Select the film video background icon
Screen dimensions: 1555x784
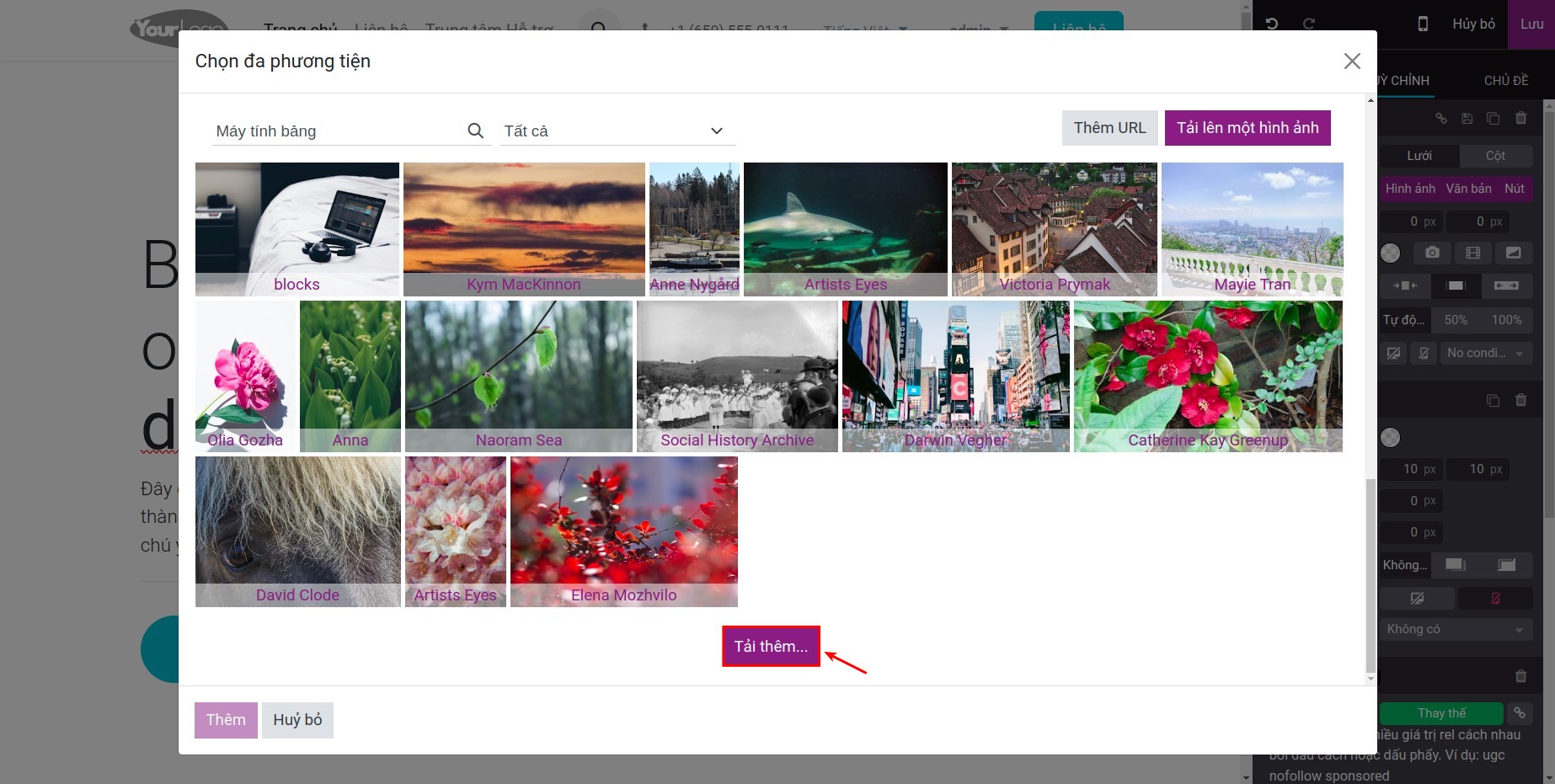[x=1472, y=253]
